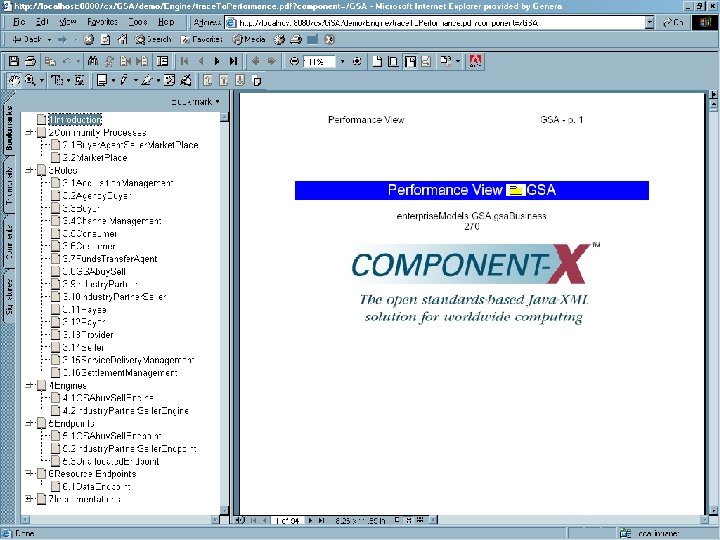The width and height of the screenshot is (720, 540).
Task: Switch to the Bookmarks side tab
Action: pyautogui.click(x=9, y=127)
